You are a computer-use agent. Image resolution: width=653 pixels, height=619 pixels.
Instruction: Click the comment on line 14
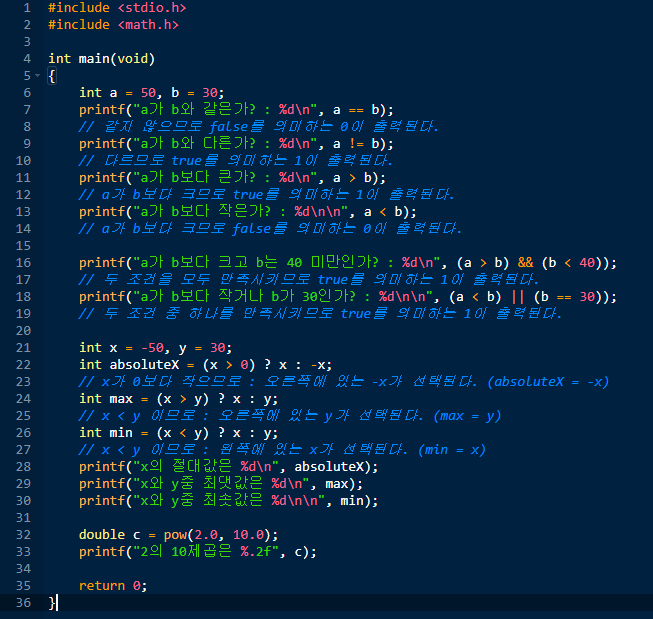tap(270, 229)
